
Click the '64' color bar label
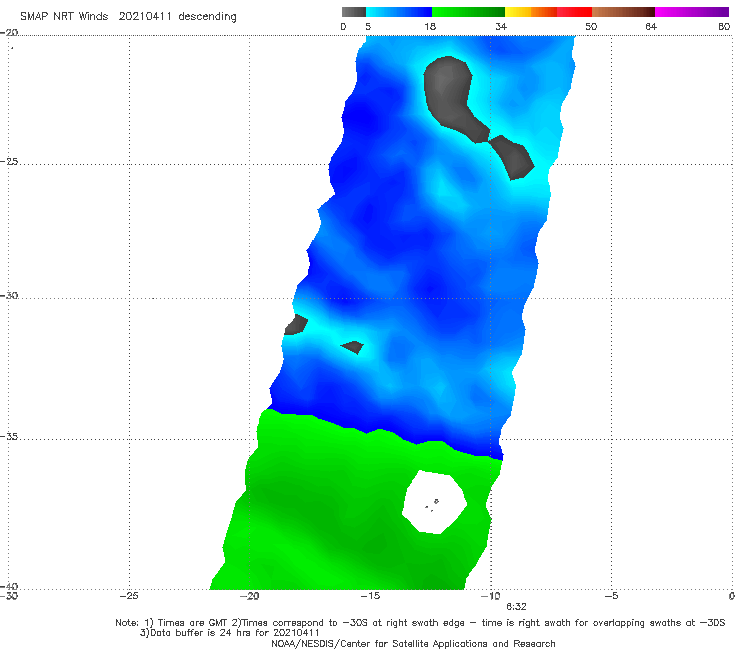(651, 27)
